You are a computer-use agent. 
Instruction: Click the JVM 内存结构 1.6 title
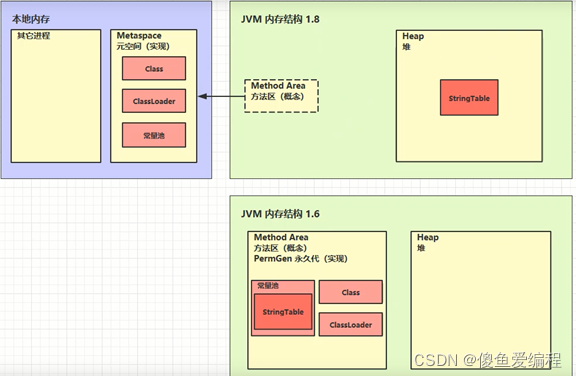pyautogui.click(x=280, y=214)
